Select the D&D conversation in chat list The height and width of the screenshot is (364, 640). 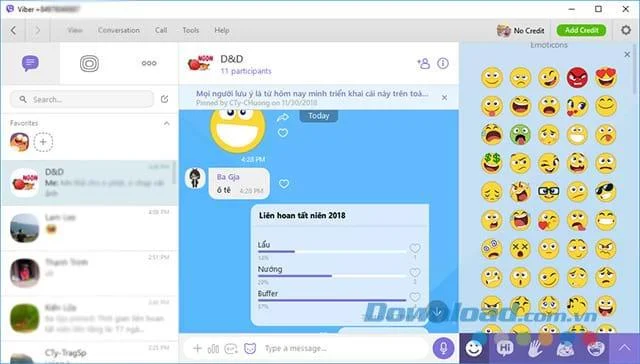coord(89,182)
